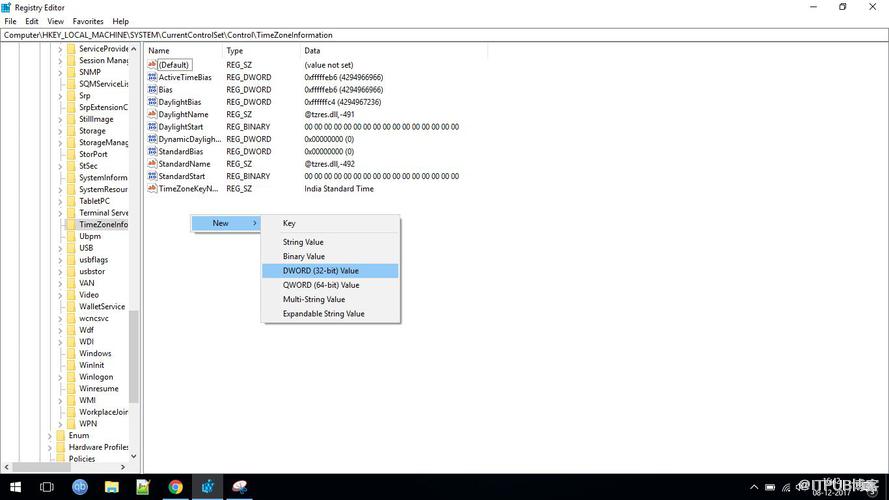Open Task View on the taskbar
The height and width of the screenshot is (500, 889).
pyautogui.click(x=47, y=487)
